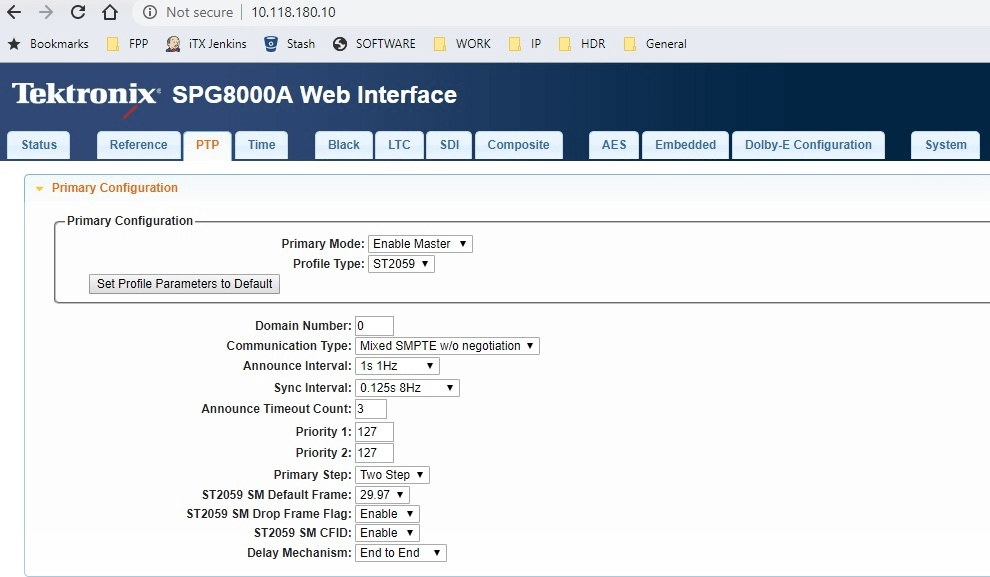The height and width of the screenshot is (577, 990).
Task: Switch to the Reference tab
Action: (x=138, y=145)
